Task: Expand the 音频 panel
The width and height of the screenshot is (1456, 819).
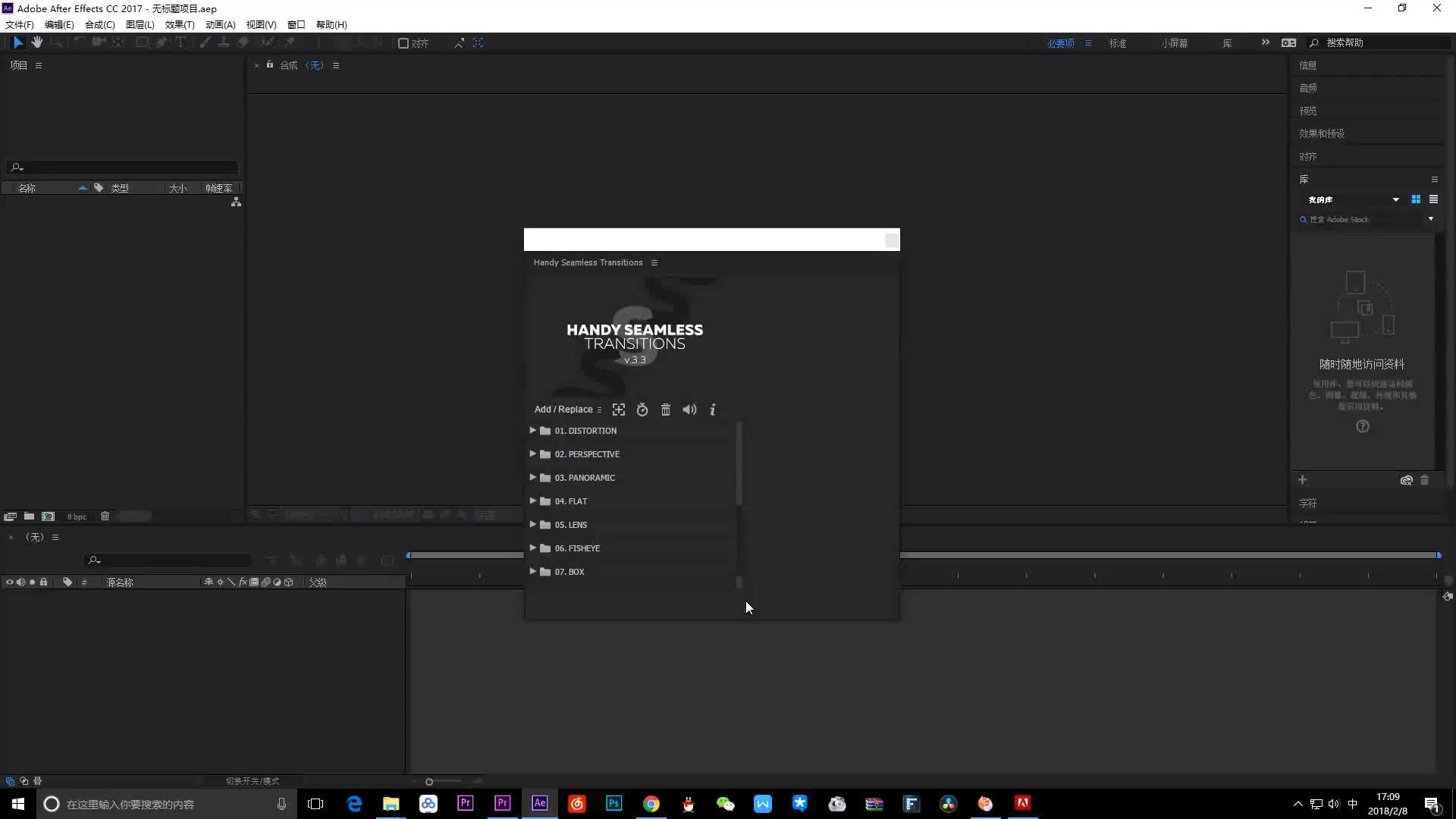Action: click(x=1307, y=88)
